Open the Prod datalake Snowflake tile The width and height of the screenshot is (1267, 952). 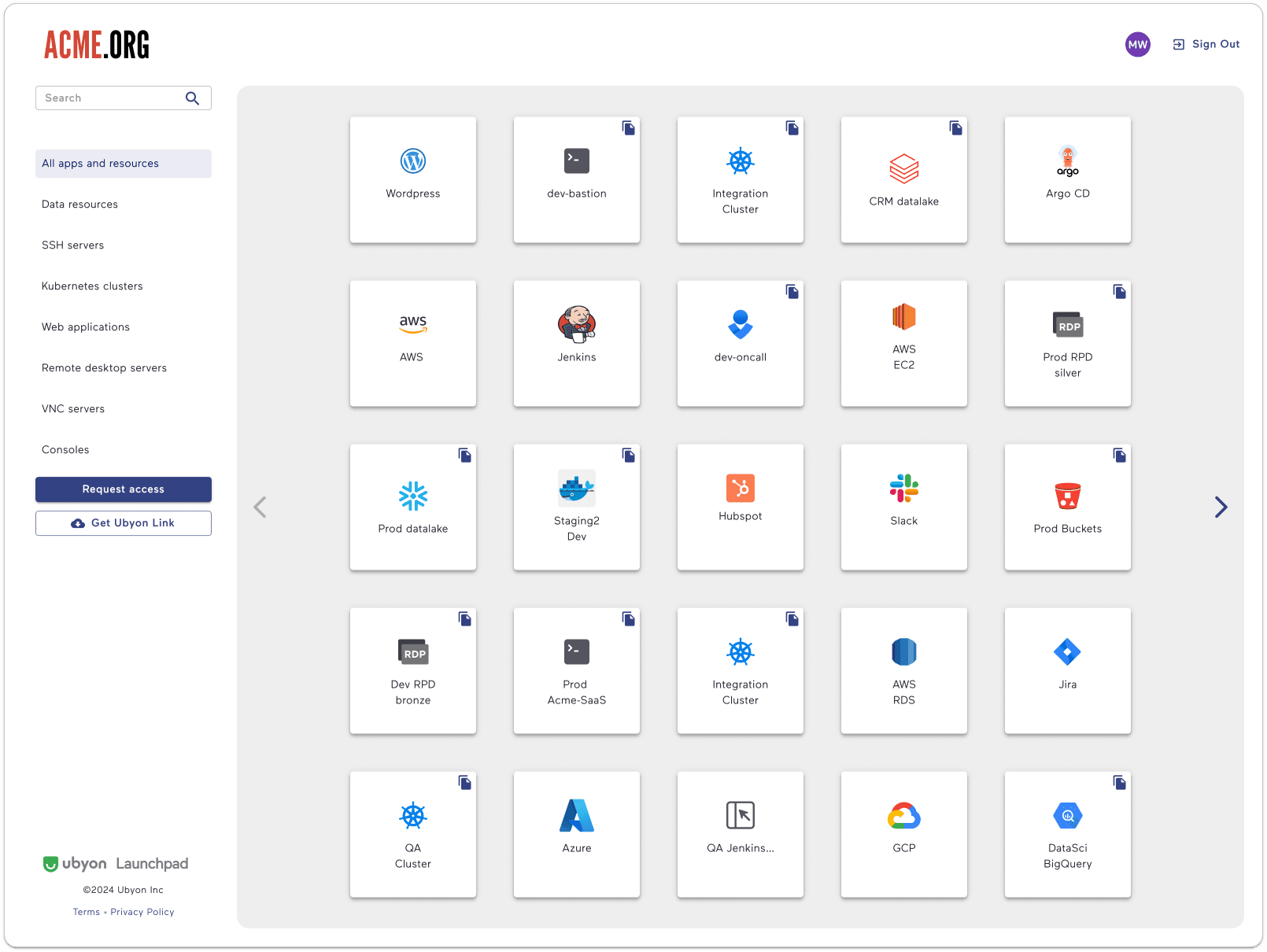coord(413,507)
